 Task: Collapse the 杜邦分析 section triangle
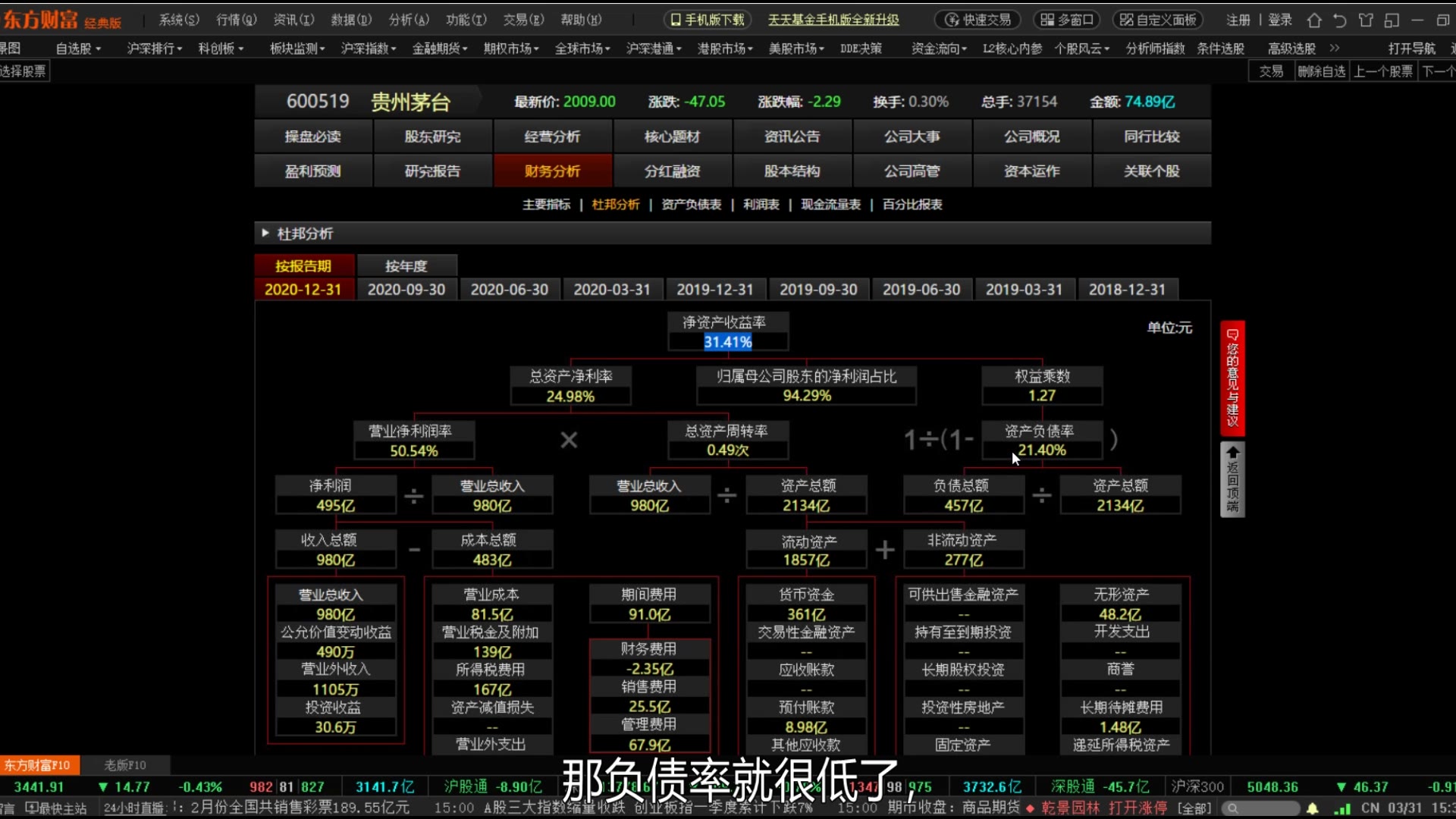tap(265, 233)
